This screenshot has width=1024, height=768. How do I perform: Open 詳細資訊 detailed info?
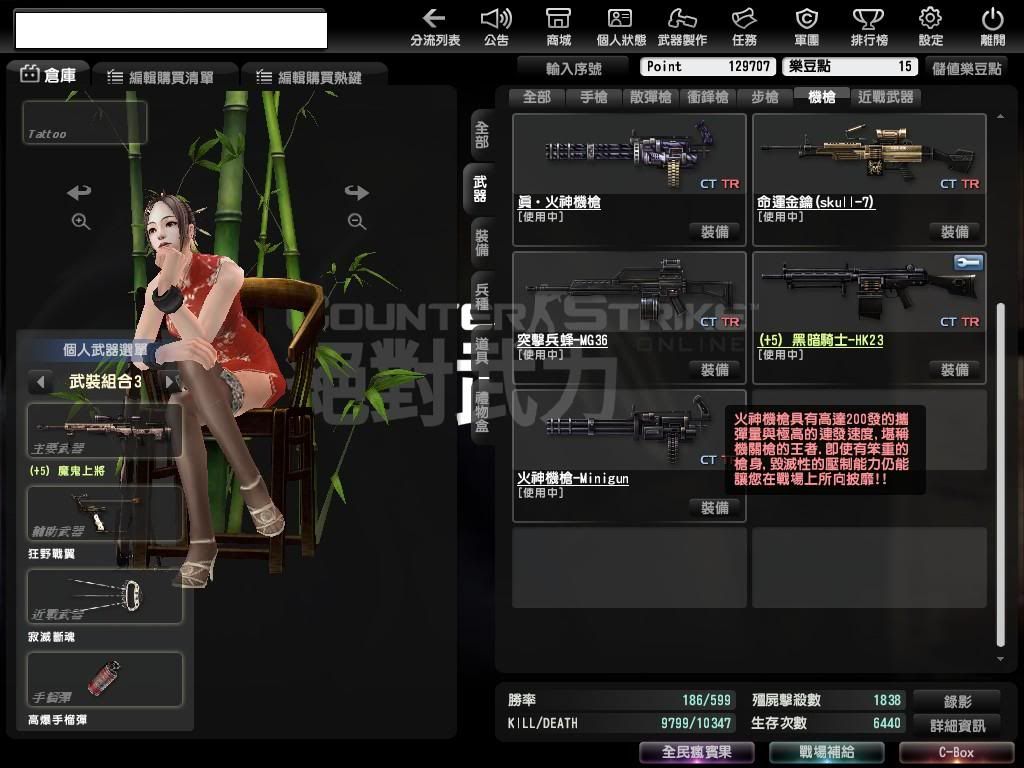pyautogui.click(x=957, y=725)
